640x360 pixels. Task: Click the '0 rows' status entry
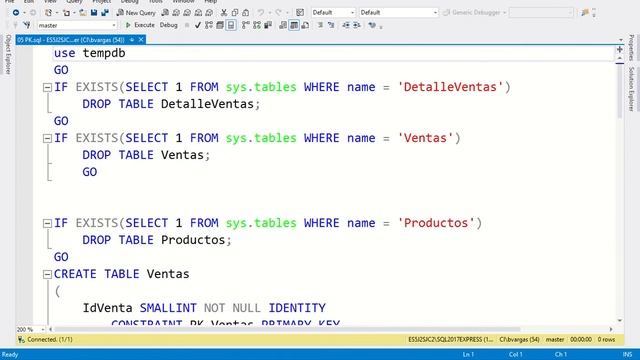pos(606,340)
